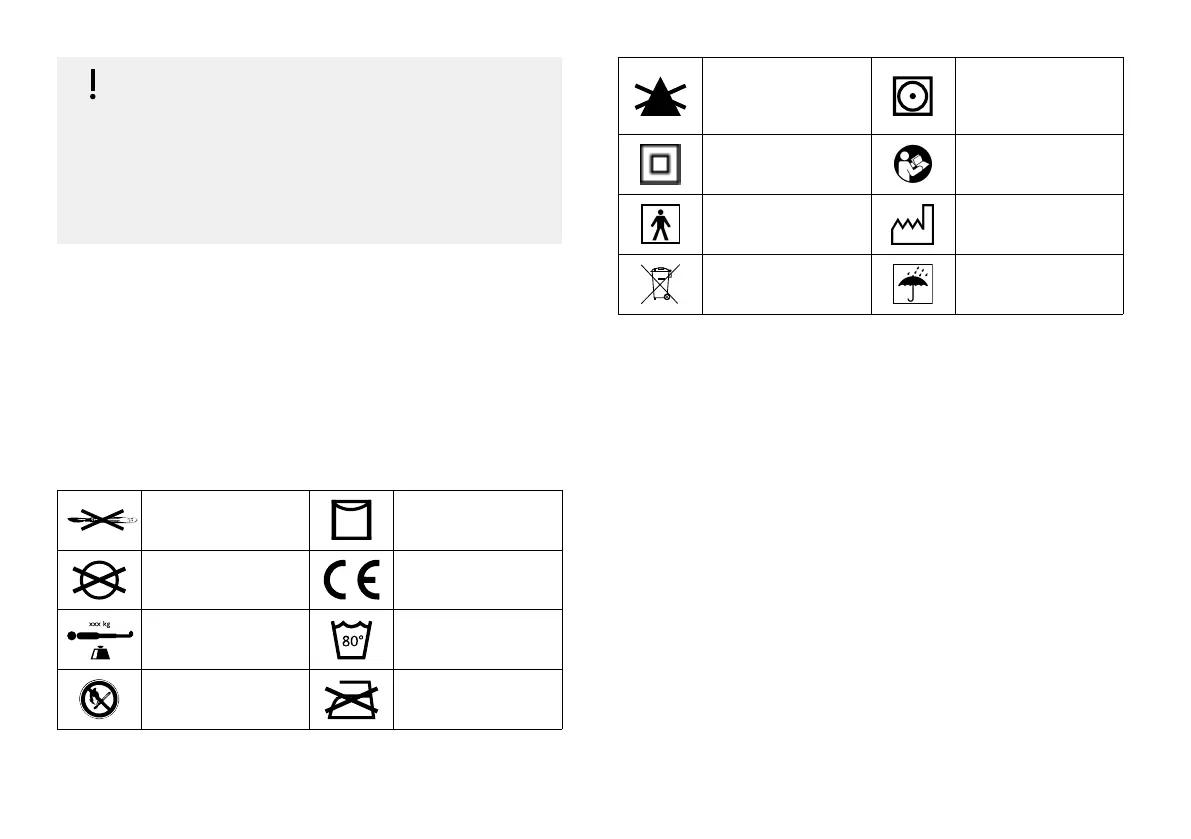Click the tumble dry circle-in-square symbol
1191x839 pixels.
pos(913,96)
